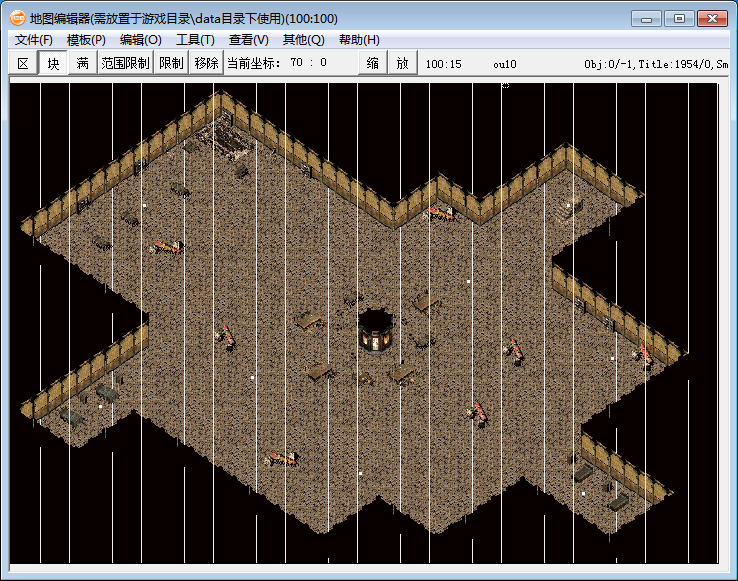Toggle the 块 mode button
This screenshot has width=738, height=581.
click(53, 63)
